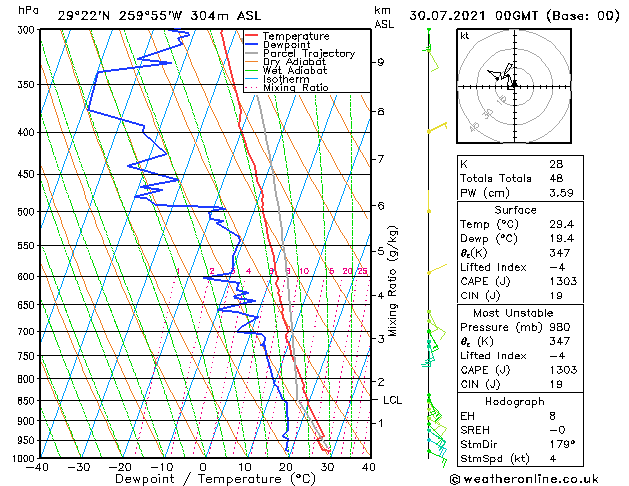Click the 700 hPa pressure axis label

pos(28,332)
